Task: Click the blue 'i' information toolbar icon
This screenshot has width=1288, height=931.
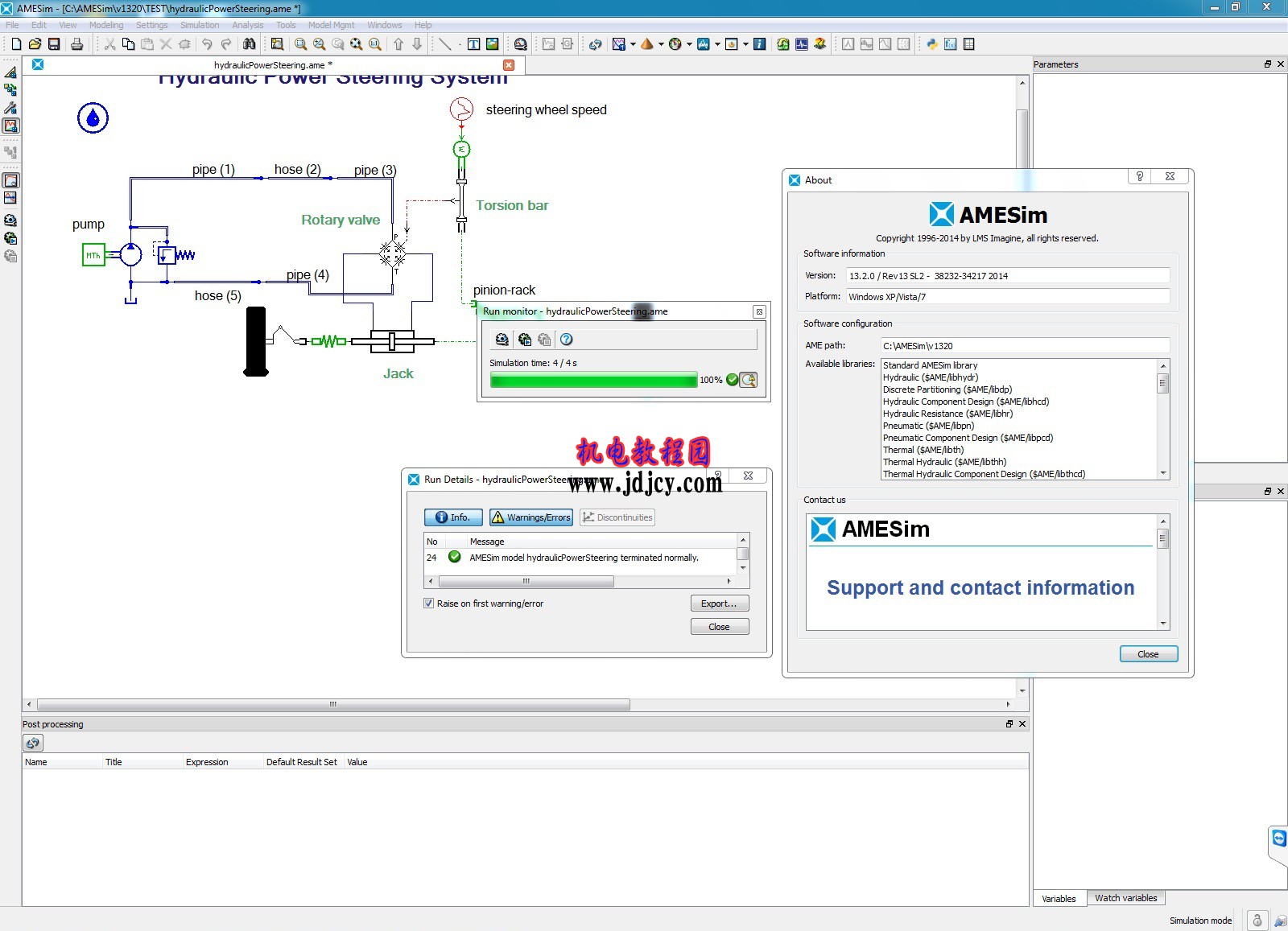Action: (x=759, y=44)
